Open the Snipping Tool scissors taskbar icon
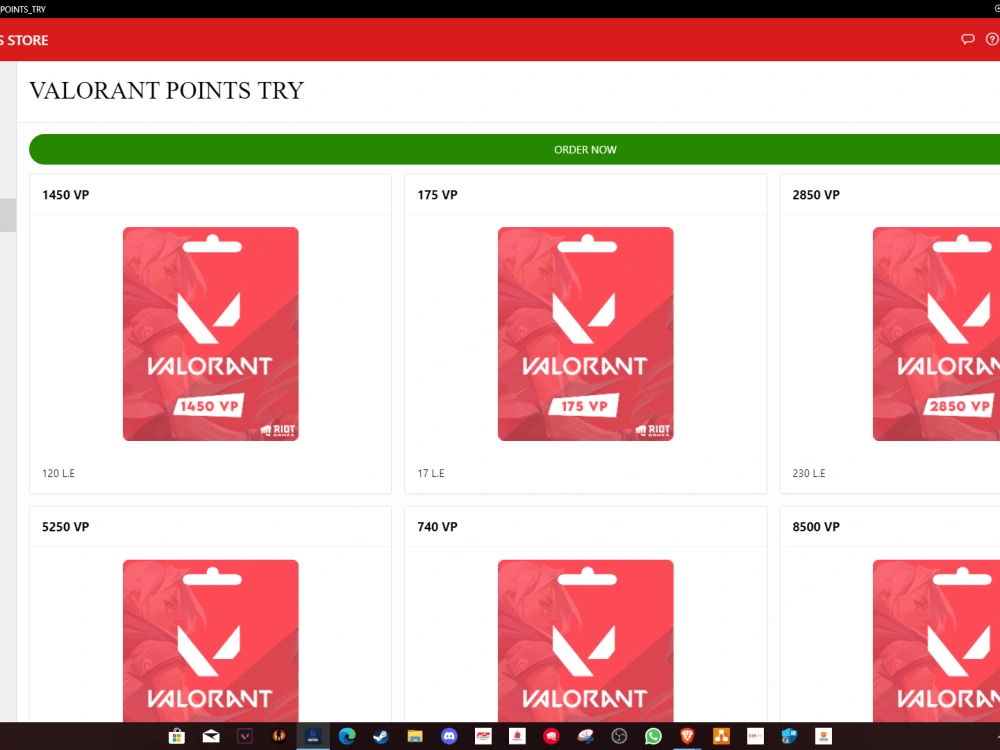 pyautogui.click(x=585, y=737)
